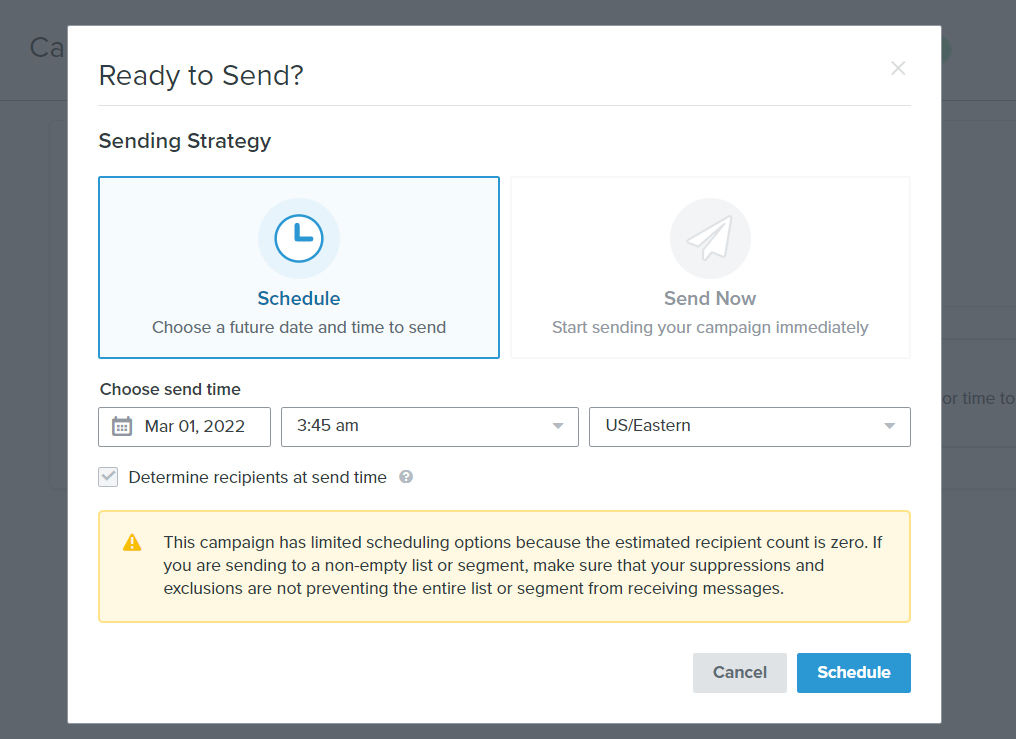Select the Send Now strategy card
Screen dimensions: 1016x739
pos(710,267)
